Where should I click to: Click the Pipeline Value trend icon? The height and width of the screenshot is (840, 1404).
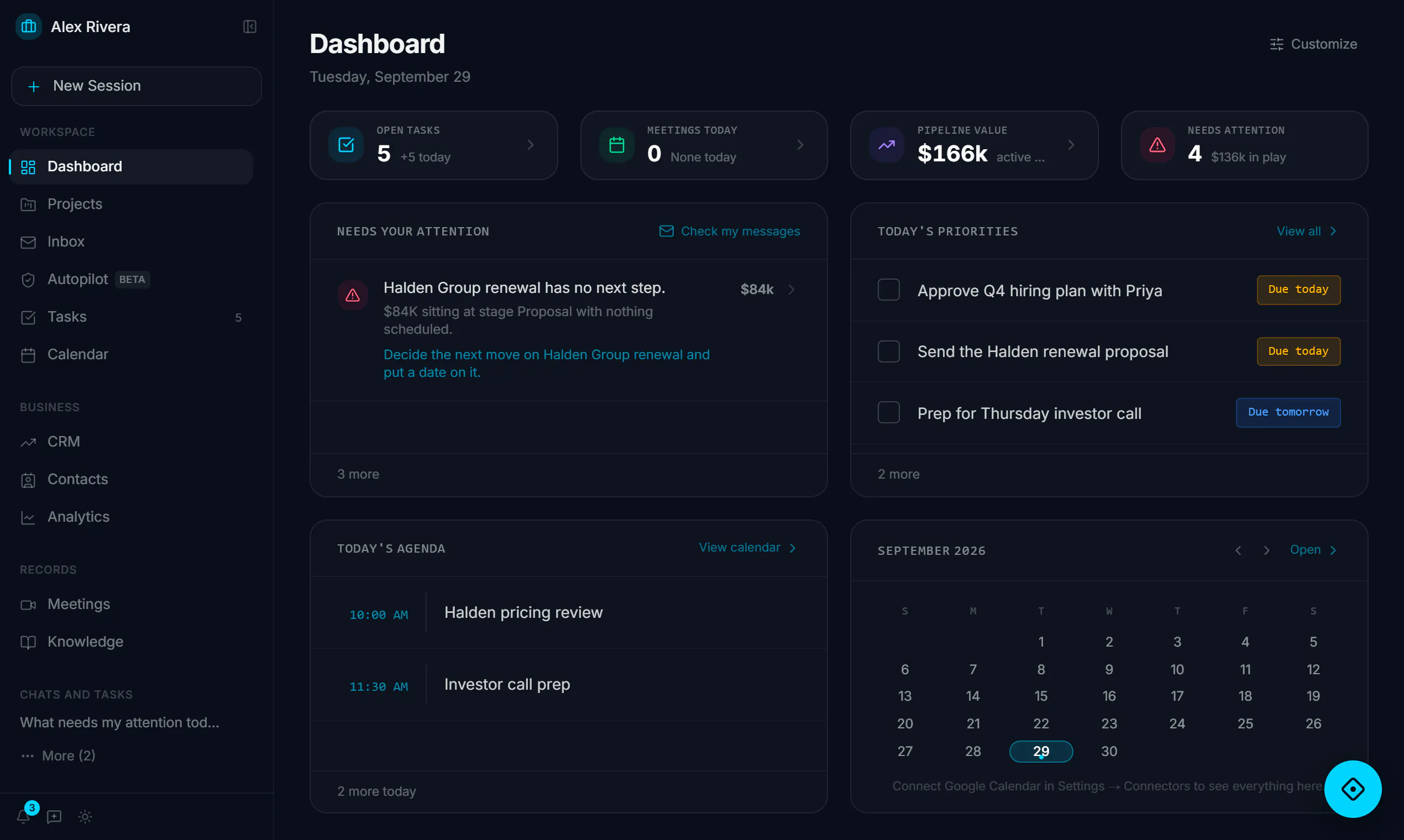coord(887,145)
